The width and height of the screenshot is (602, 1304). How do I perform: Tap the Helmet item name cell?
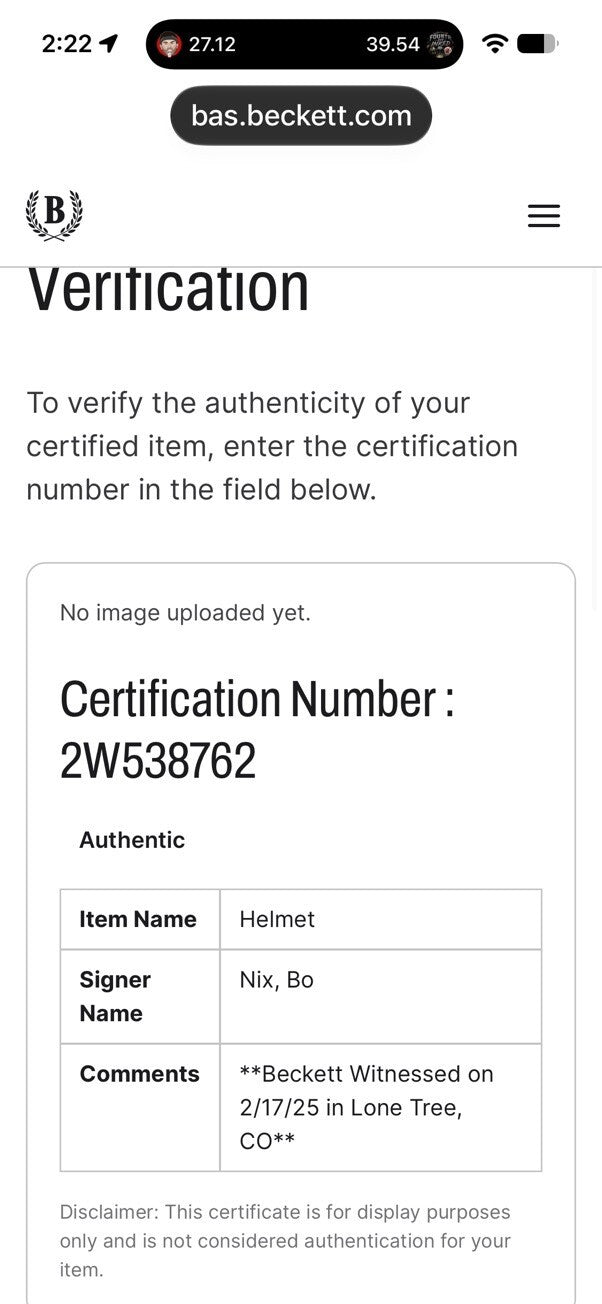[x=381, y=919]
